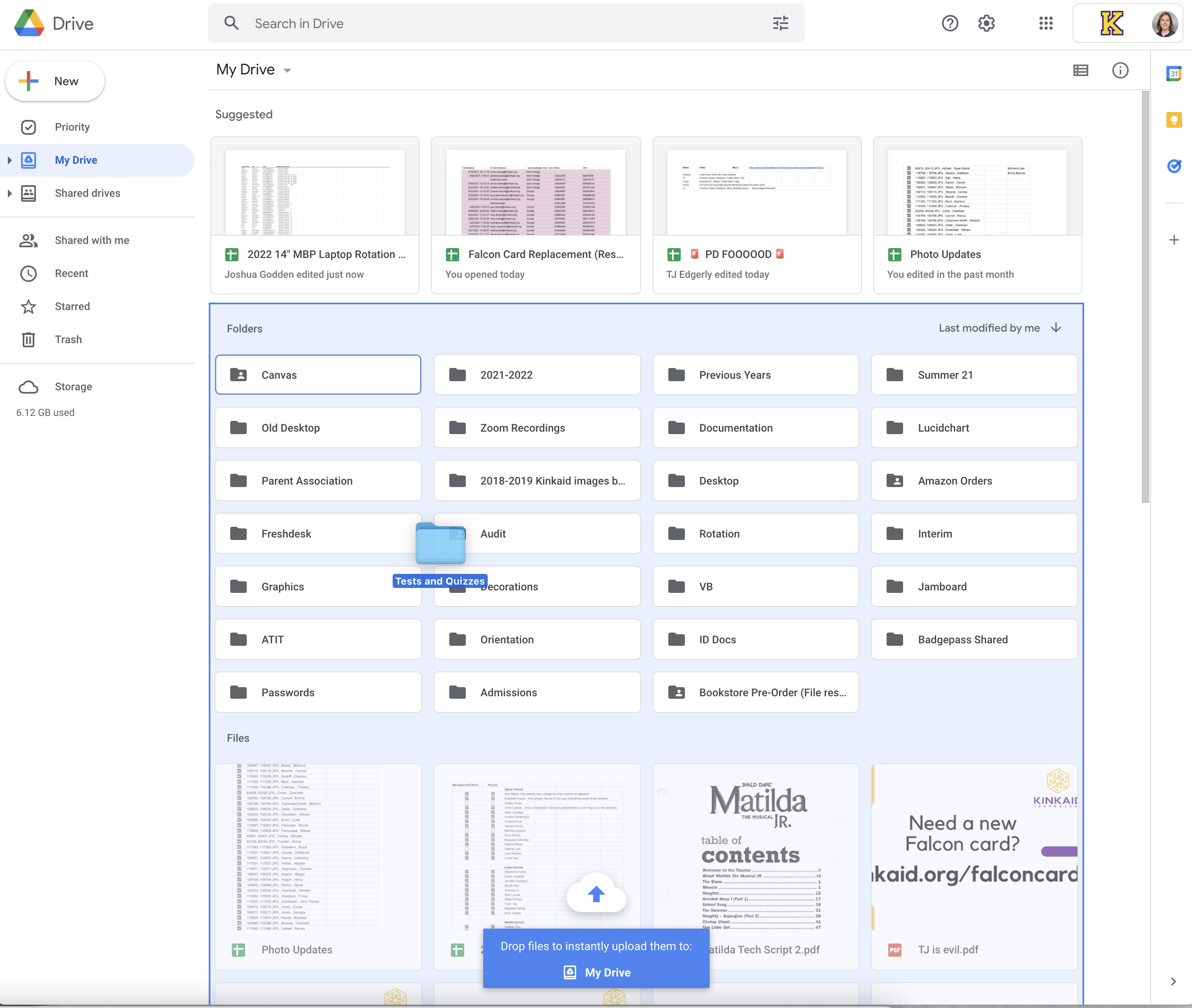Expand the My Drive tree arrow
Screen dimensions: 1192x1008
tap(9, 160)
